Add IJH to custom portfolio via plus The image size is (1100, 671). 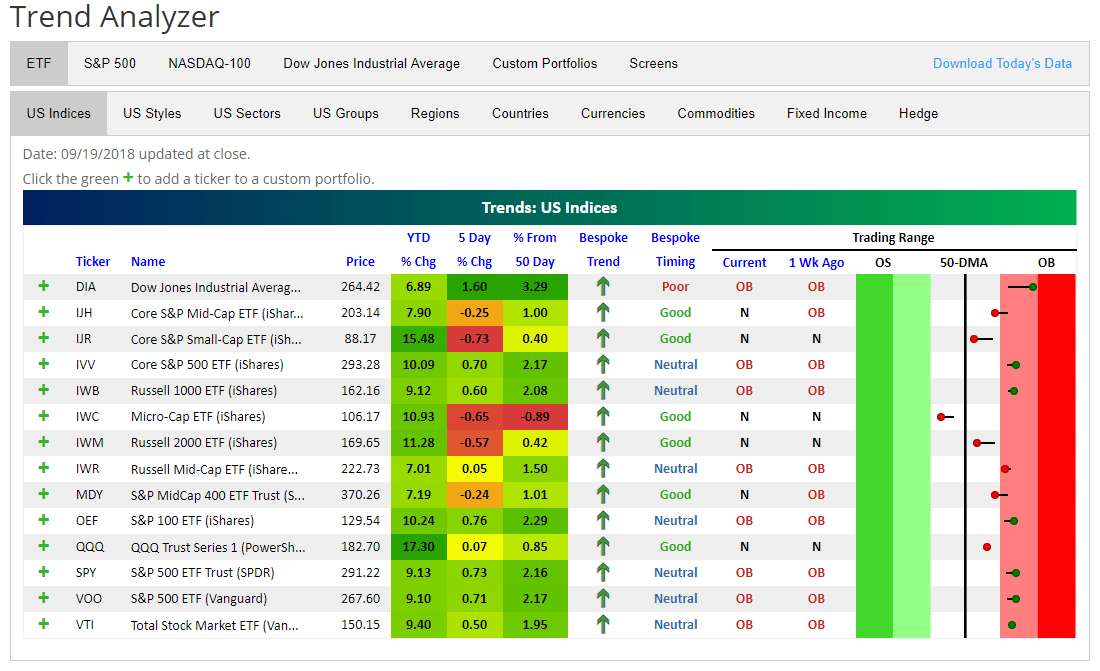pyautogui.click(x=43, y=312)
